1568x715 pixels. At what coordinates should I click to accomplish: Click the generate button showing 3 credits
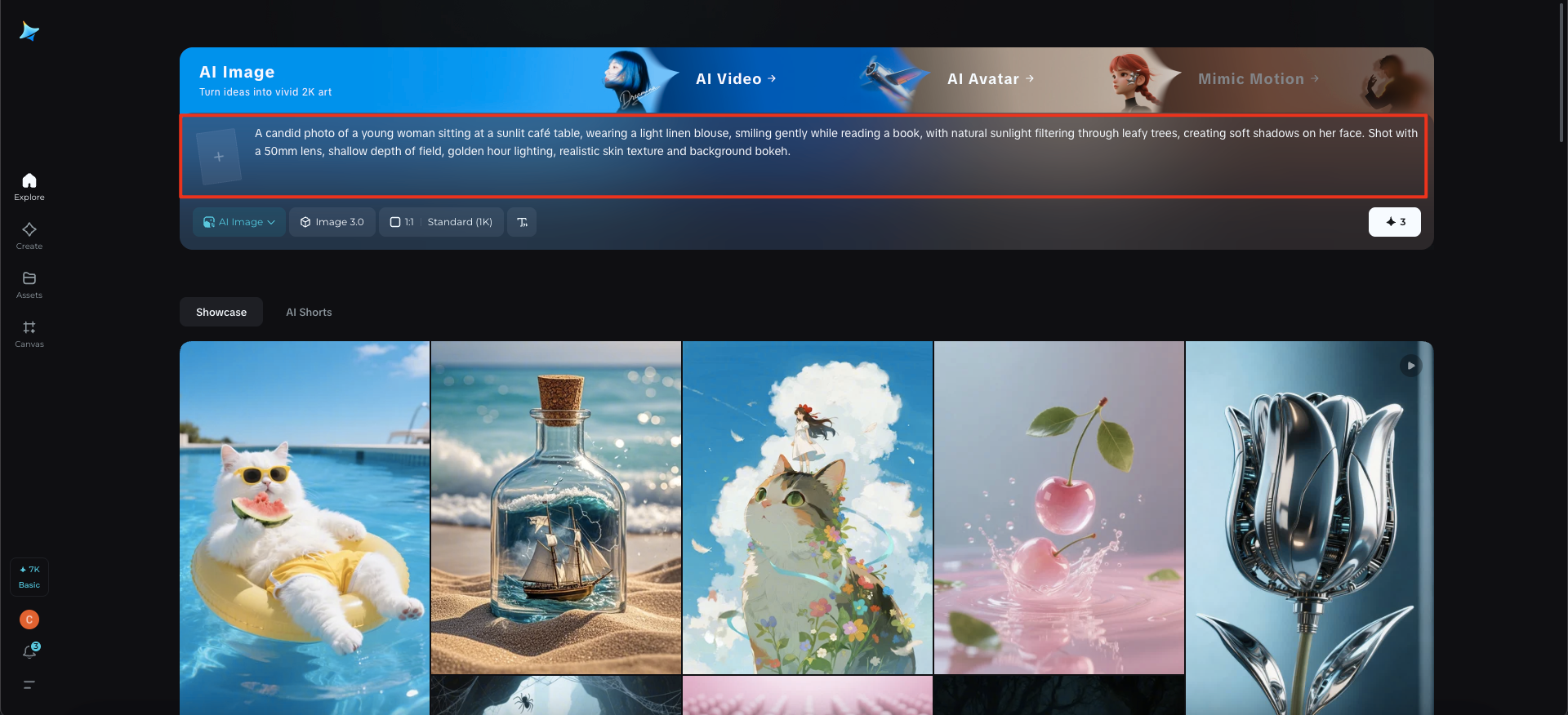[1395, 222]
